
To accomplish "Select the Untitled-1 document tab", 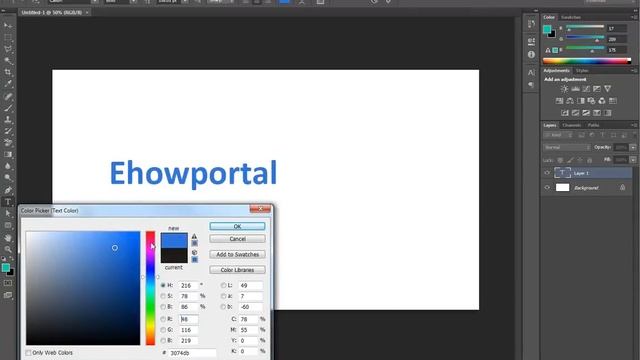I will pyautogui.click(x=52, y=13).
